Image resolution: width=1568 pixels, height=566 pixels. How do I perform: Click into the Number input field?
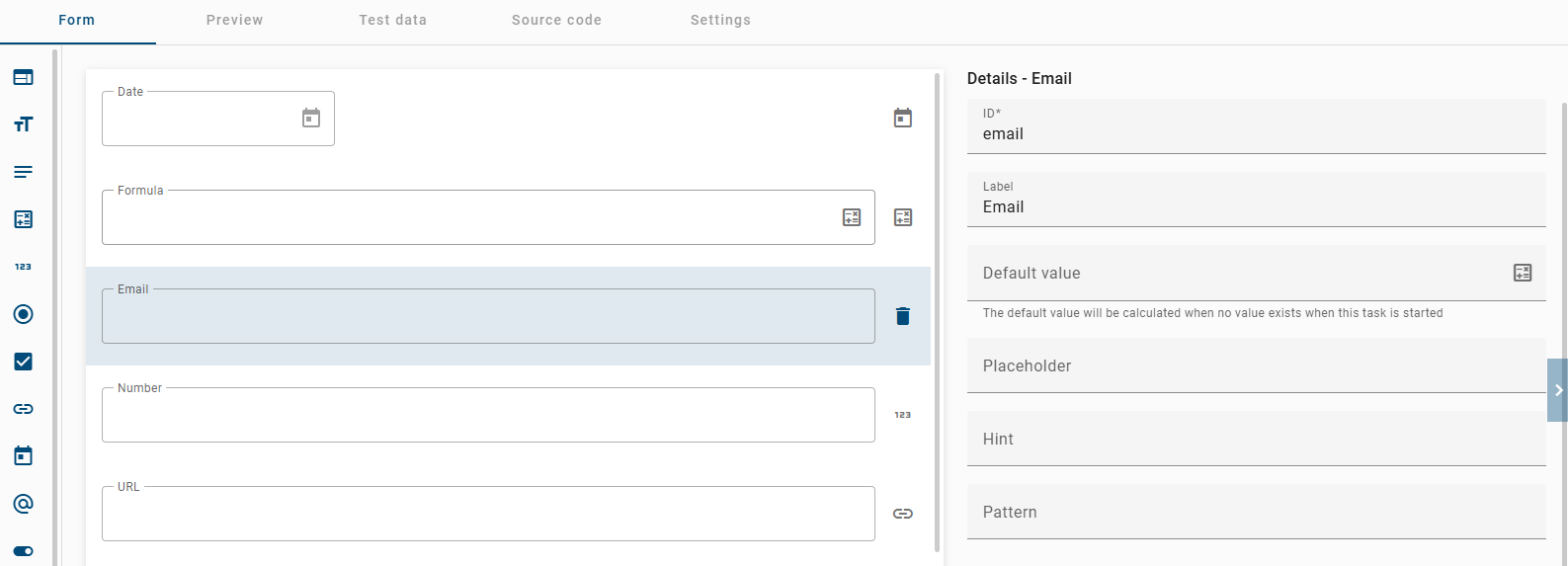[x=488, y=415]
